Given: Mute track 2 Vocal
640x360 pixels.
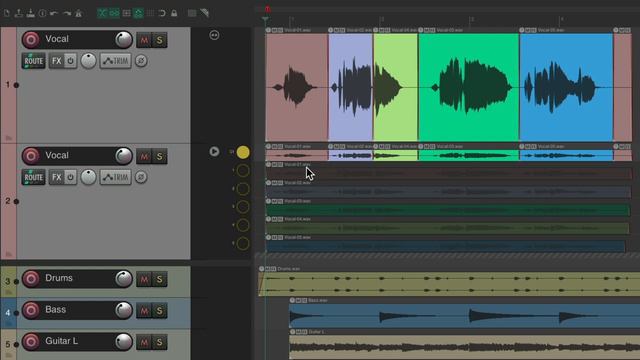Looking at the screenshot, I should (x=144, y=156).
